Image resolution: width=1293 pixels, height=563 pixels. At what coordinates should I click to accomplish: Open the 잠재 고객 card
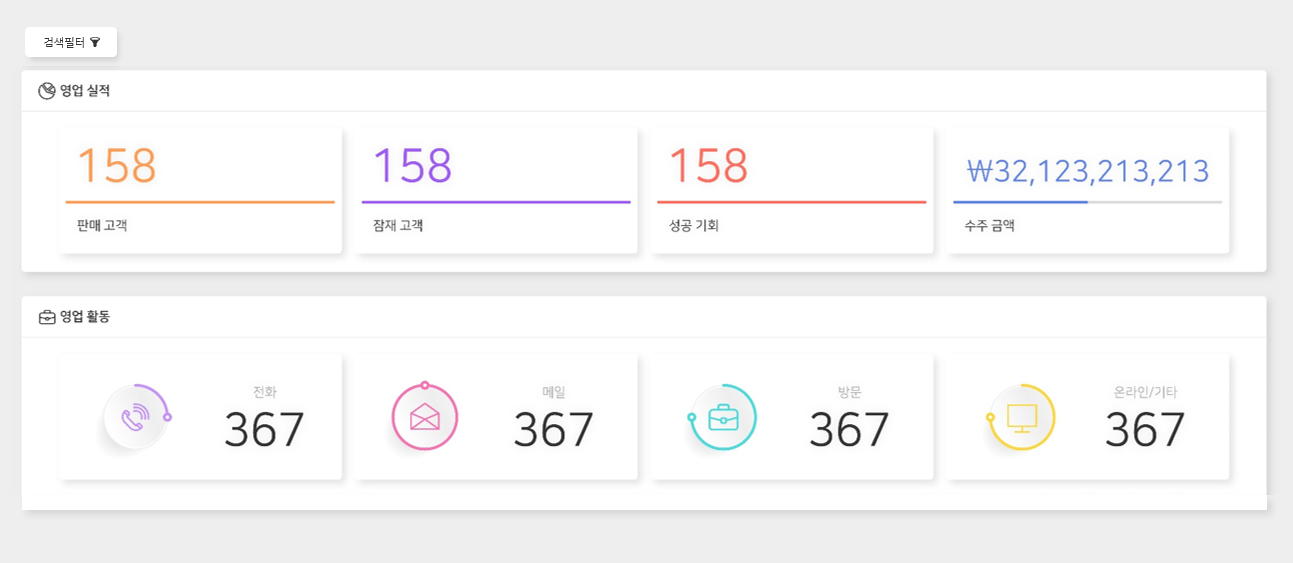[x=496, y=190]
